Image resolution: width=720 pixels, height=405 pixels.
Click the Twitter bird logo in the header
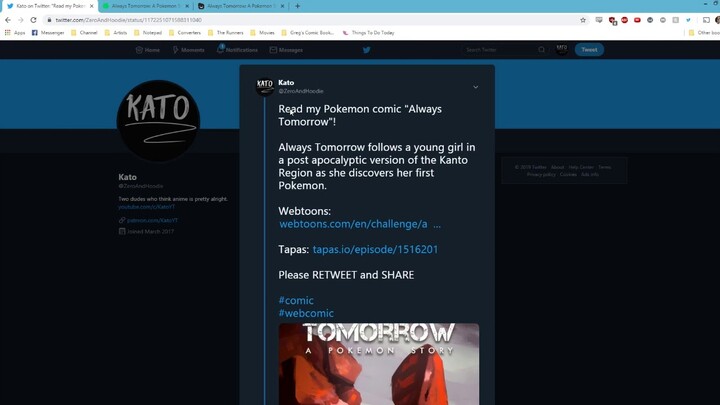click(x=366, y=50)
